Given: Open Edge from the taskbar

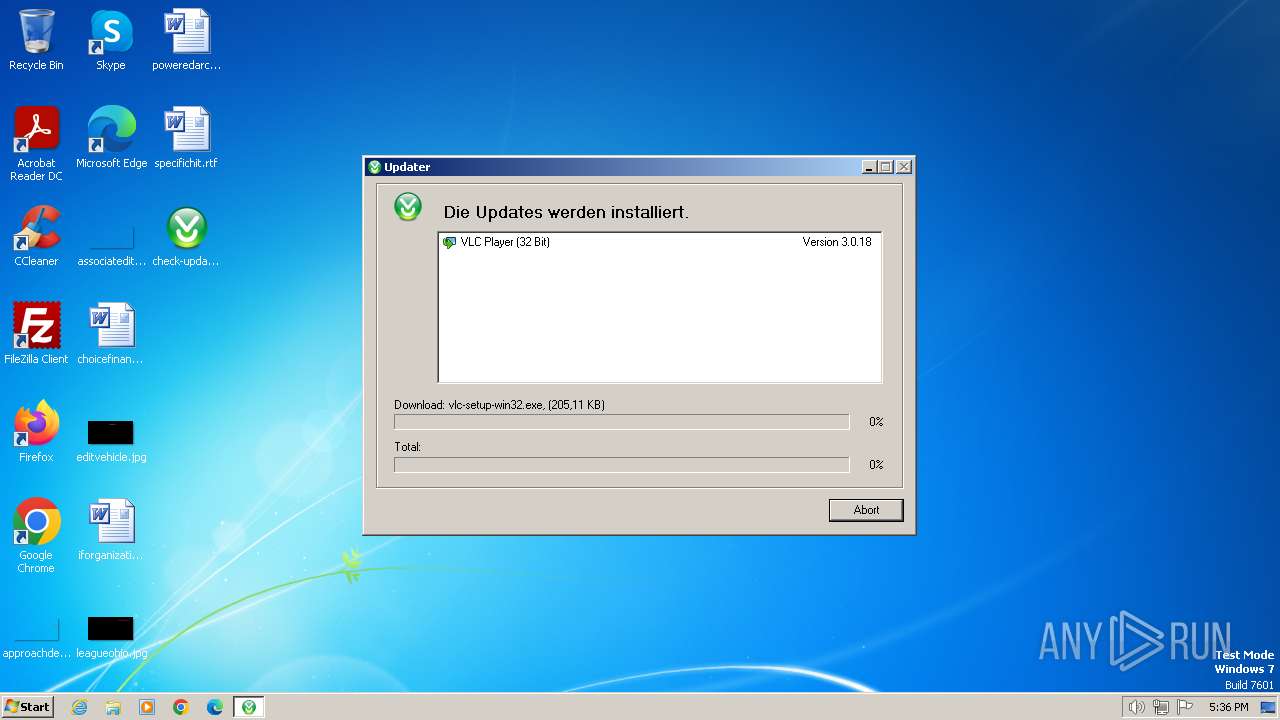Looking at the screenshot, I should click(x=215, y=707).
